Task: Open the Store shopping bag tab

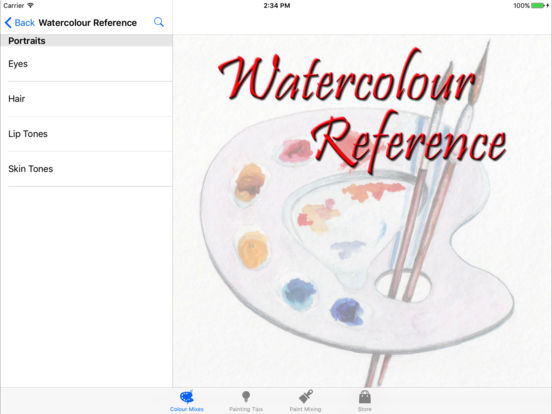Action: [365, 401]
